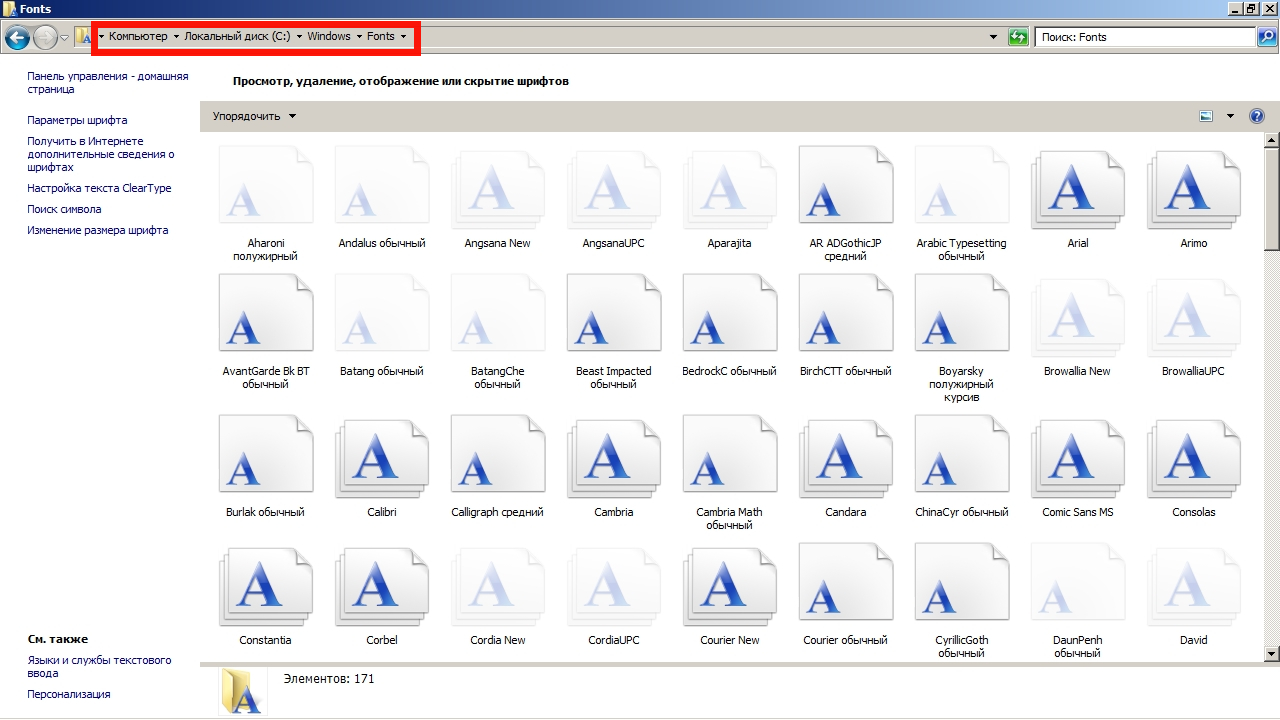
Task: Expand the arrow after the Windows breadcrumb
Action: coord(359,37)
